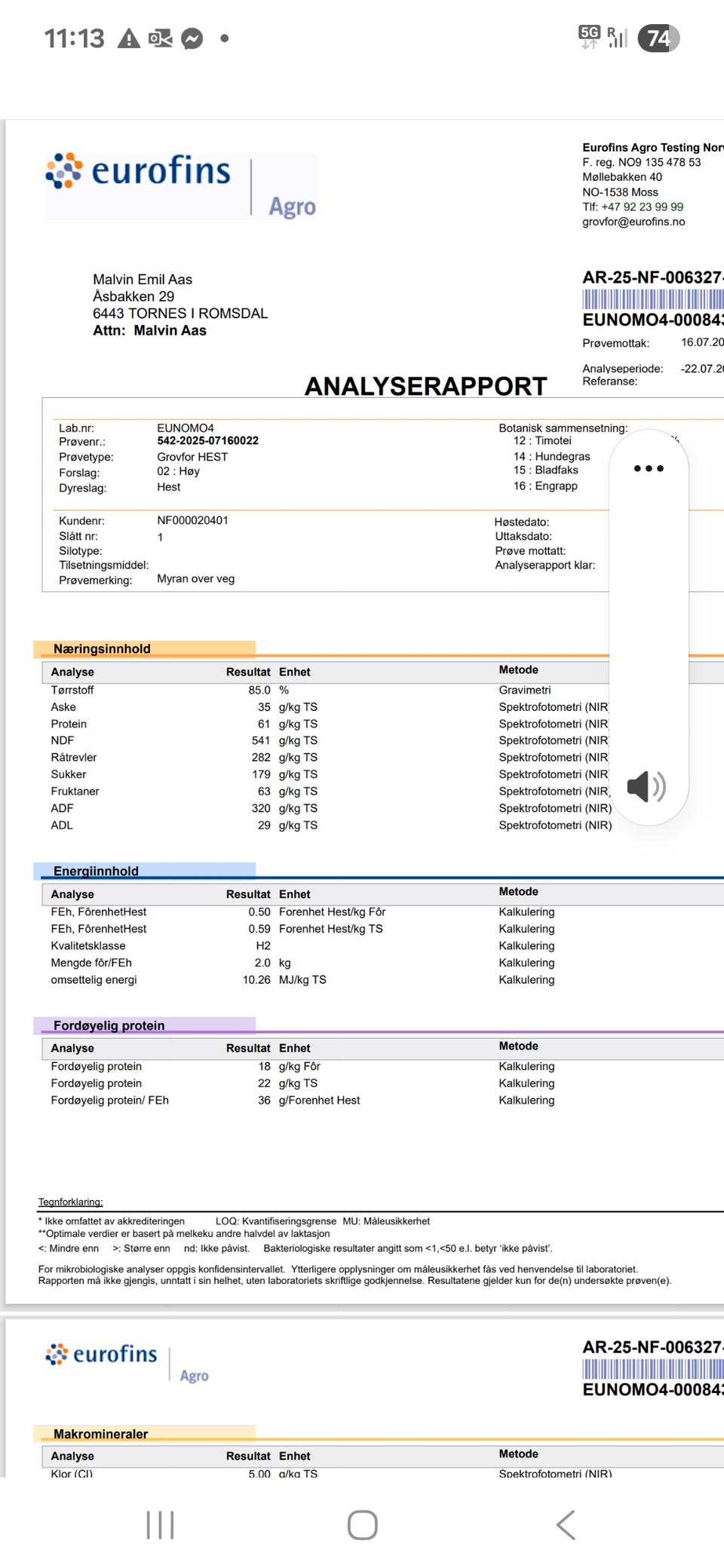Viewport: 724px width, 1568px height.
Task: Tap the Fordøyelig protein value 18
Action: click(264, 1066)
